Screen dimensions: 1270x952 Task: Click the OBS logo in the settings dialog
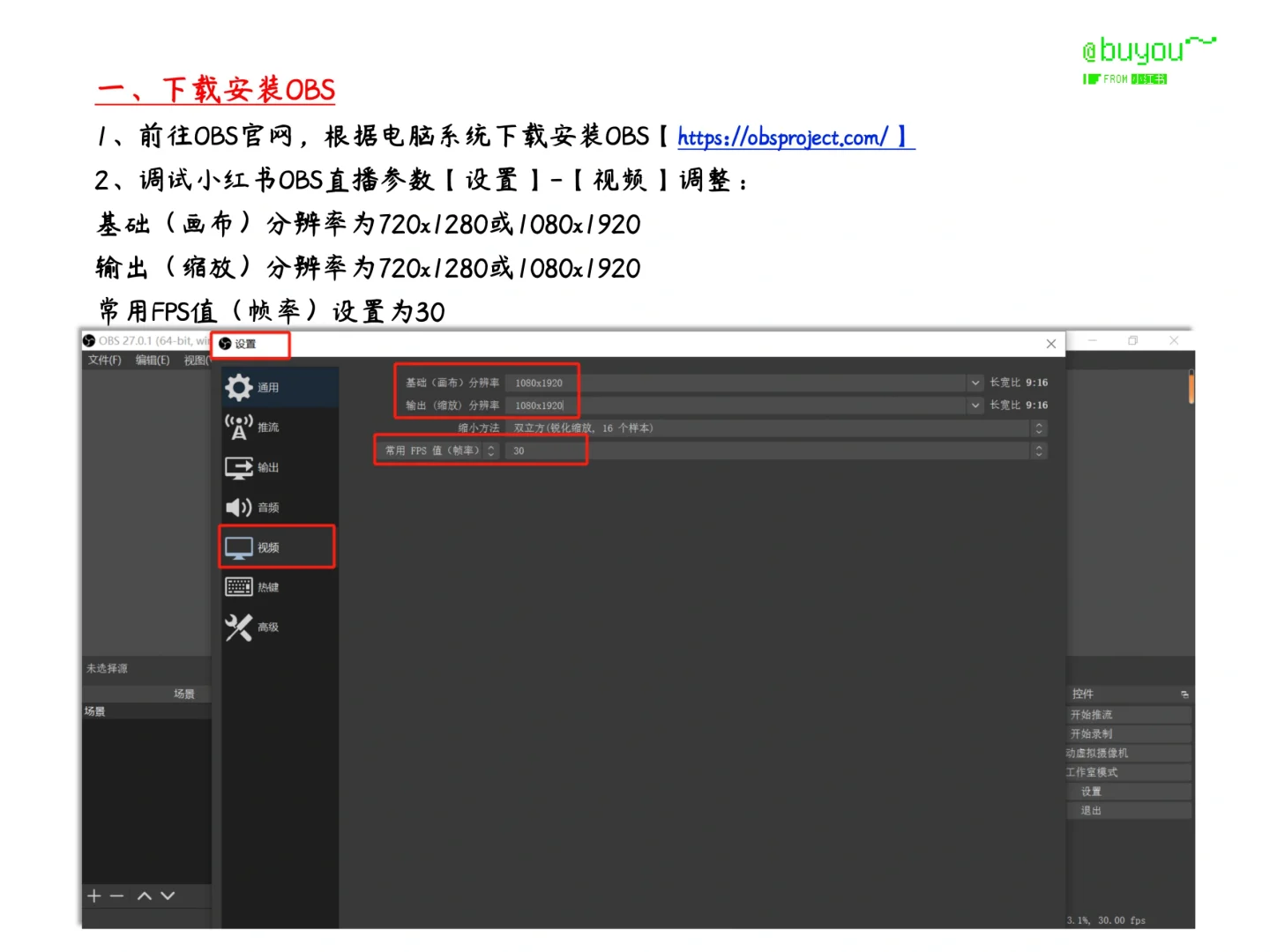227,345
